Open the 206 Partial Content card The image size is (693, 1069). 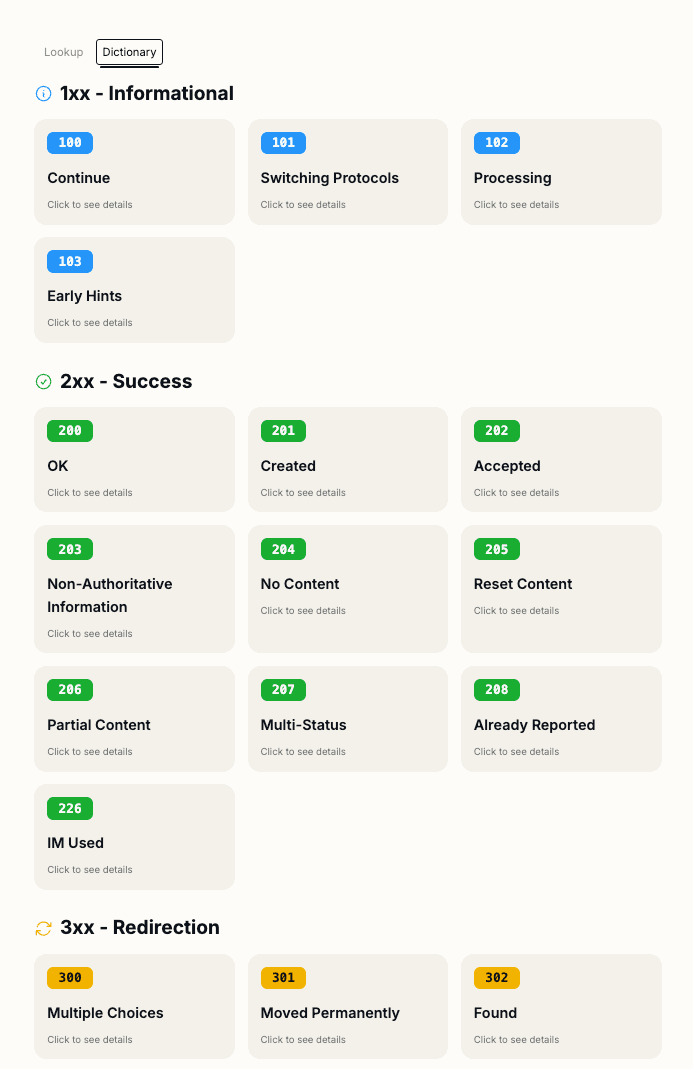pyautogui.click(x=134, y=719)
